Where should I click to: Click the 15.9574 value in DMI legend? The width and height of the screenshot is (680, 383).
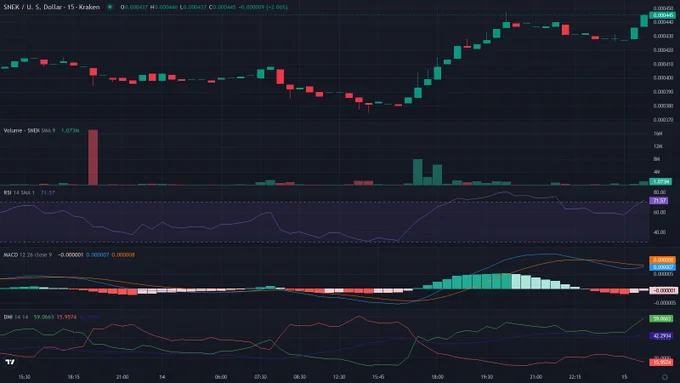point(66,317)
